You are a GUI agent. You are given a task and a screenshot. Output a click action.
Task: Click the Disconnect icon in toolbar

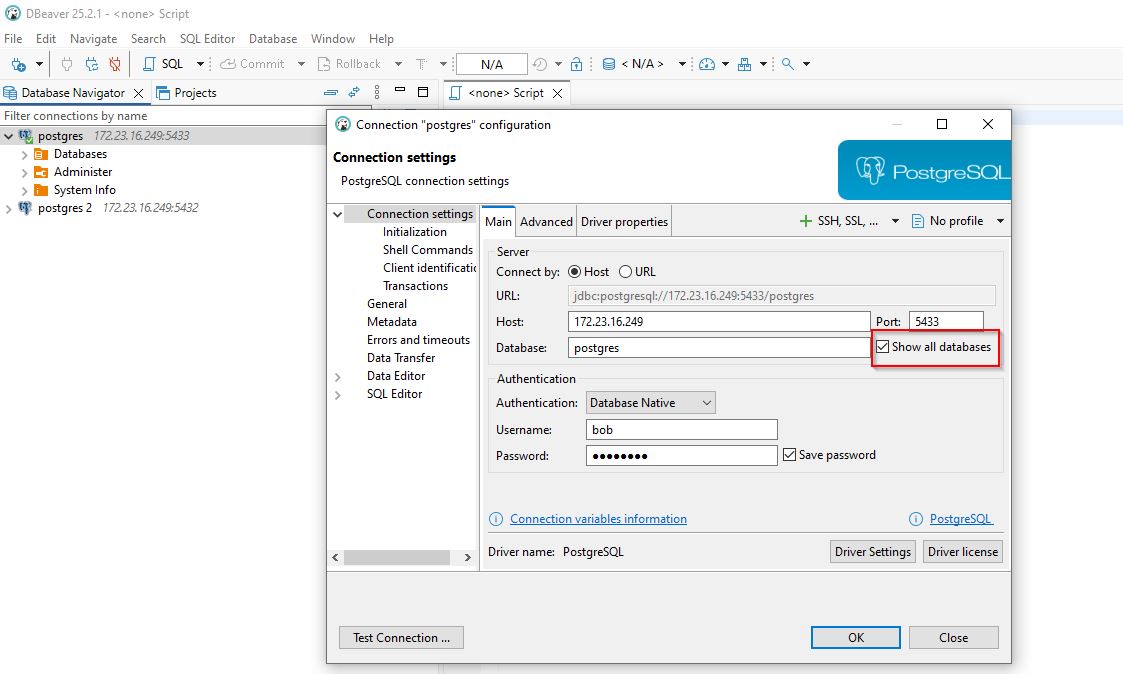(114, 64)
